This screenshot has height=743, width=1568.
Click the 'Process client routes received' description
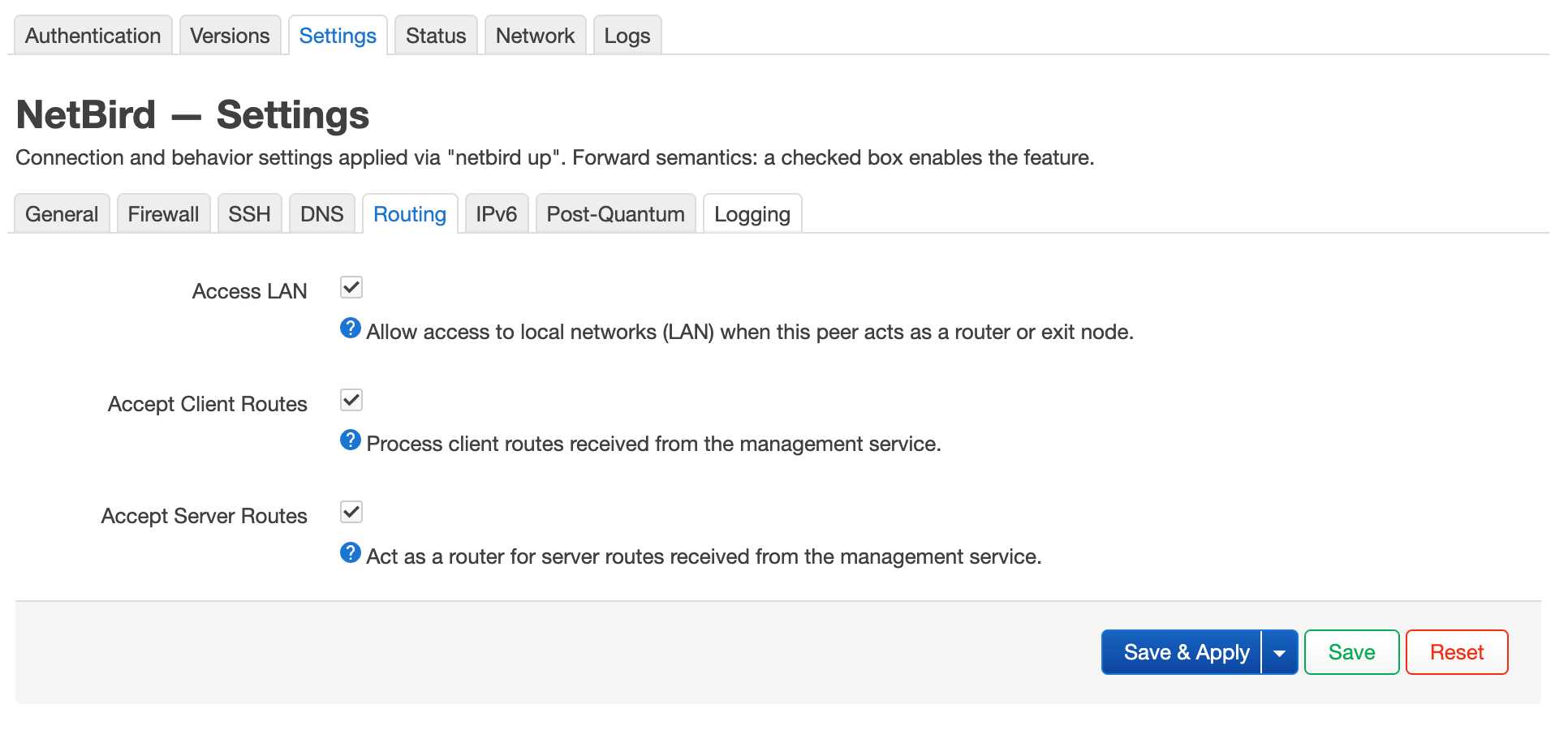pos(654,444)
